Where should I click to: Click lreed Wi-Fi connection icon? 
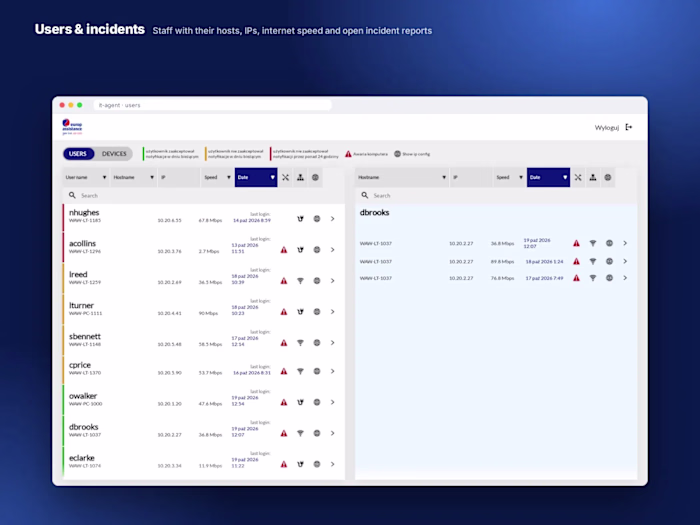pyautogui.click(x=300, y=281)
